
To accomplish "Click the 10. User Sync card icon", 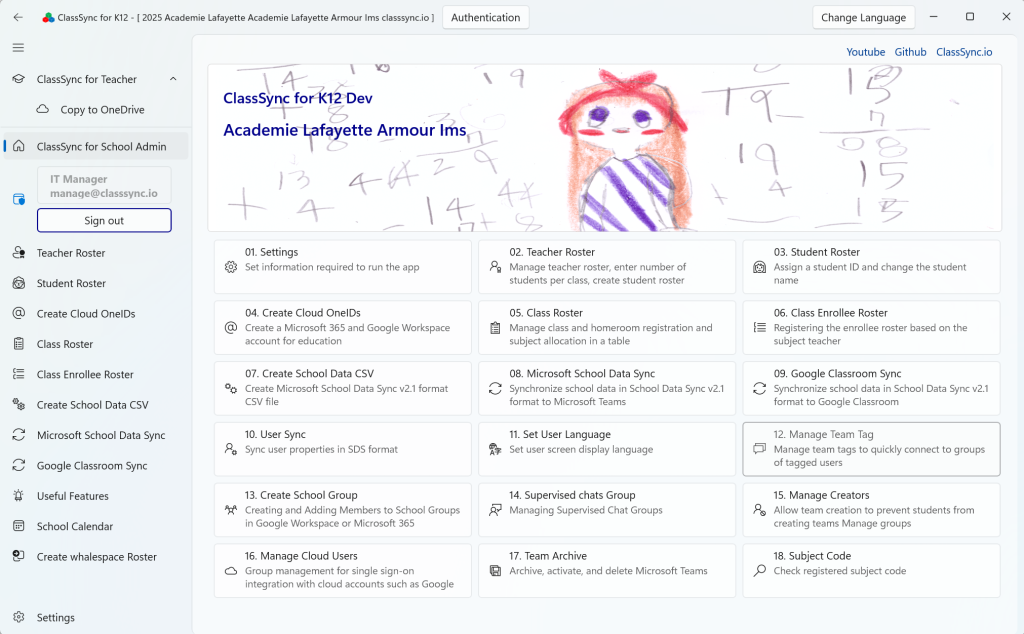I will click(231, 449).
